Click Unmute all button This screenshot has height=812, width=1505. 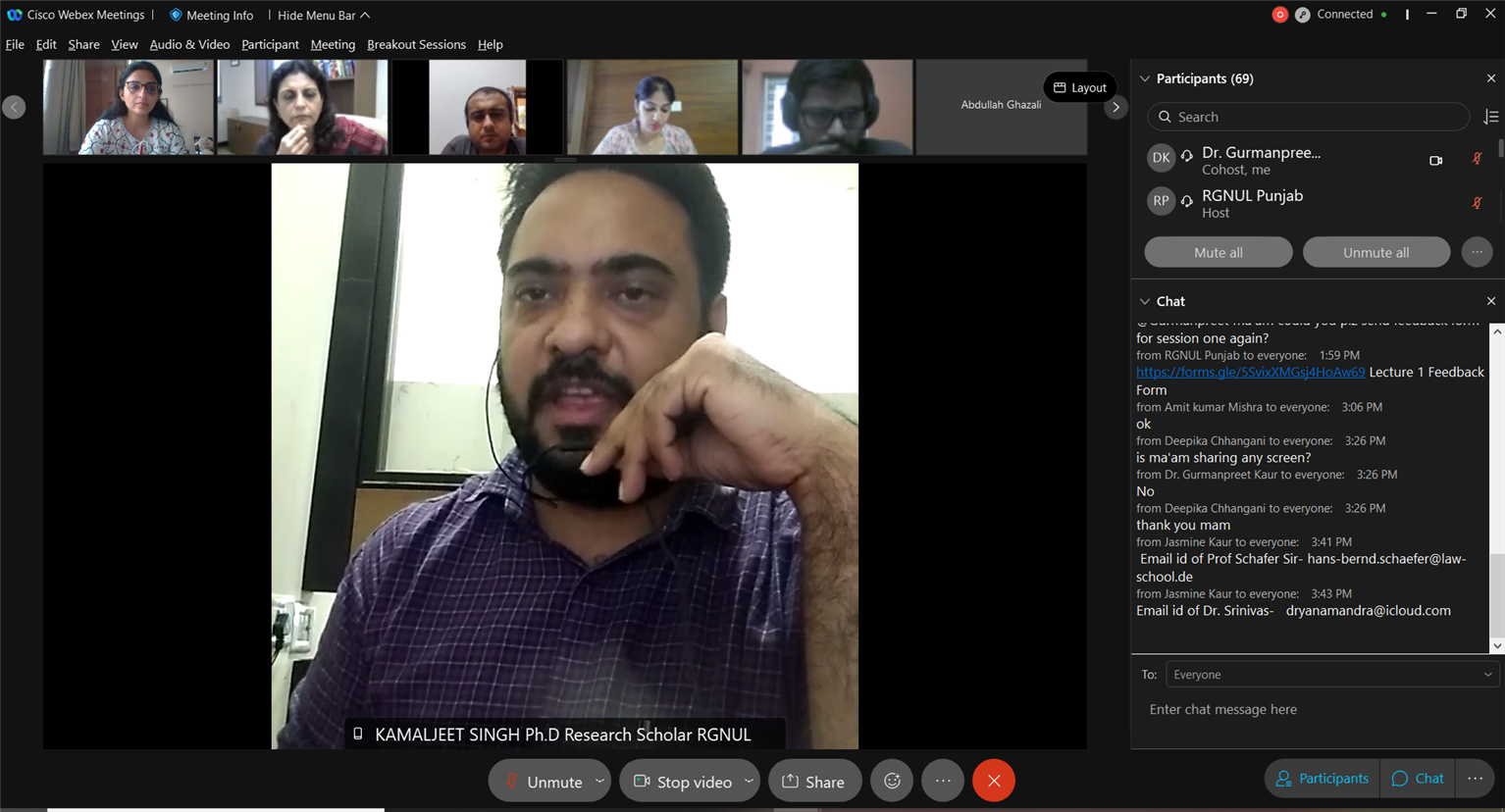tap(1376, 252)
